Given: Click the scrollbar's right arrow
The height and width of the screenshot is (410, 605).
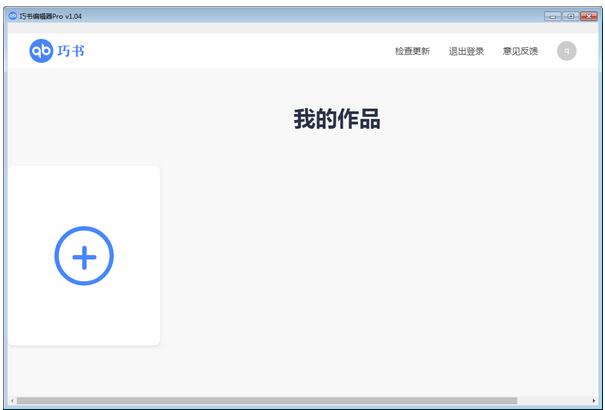Looking at the screenshot, I should coord(594,401).
